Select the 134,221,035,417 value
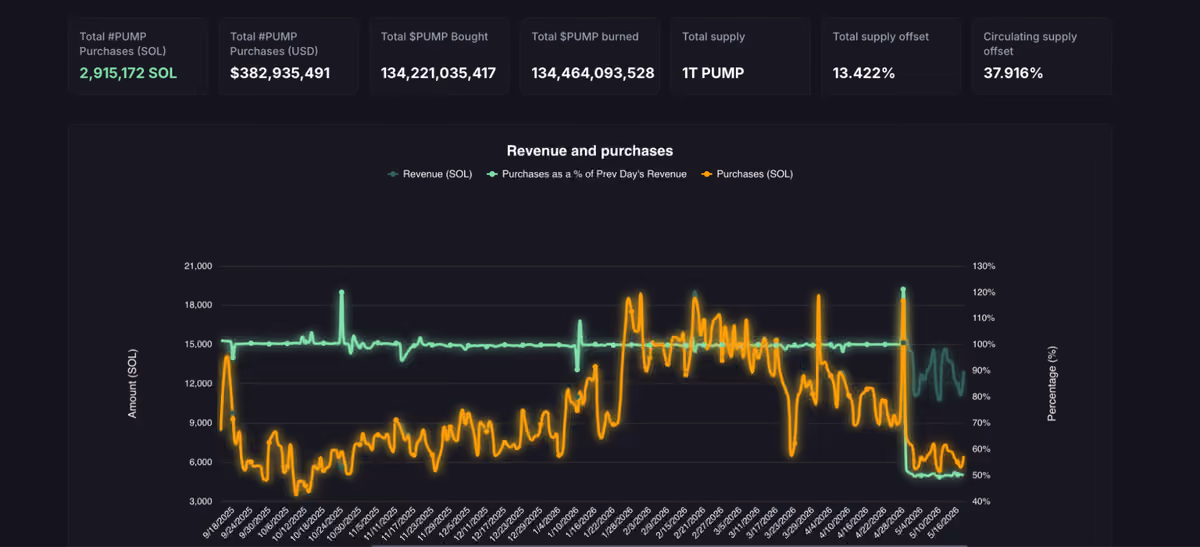1200x547 pixels. coord(438,73)
